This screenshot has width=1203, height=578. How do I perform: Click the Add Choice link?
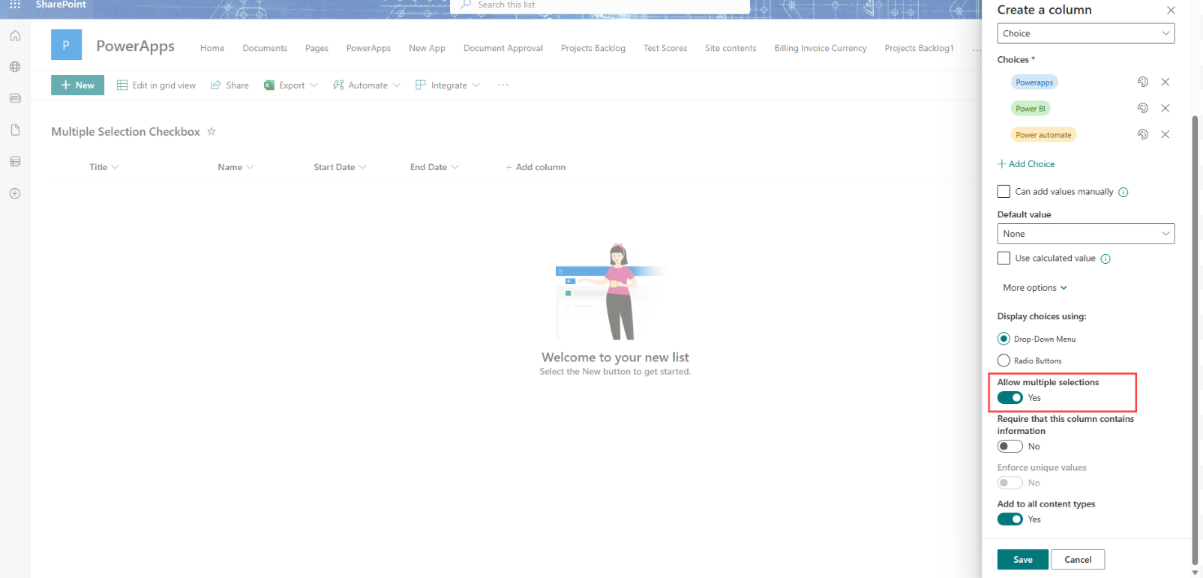1026,163
